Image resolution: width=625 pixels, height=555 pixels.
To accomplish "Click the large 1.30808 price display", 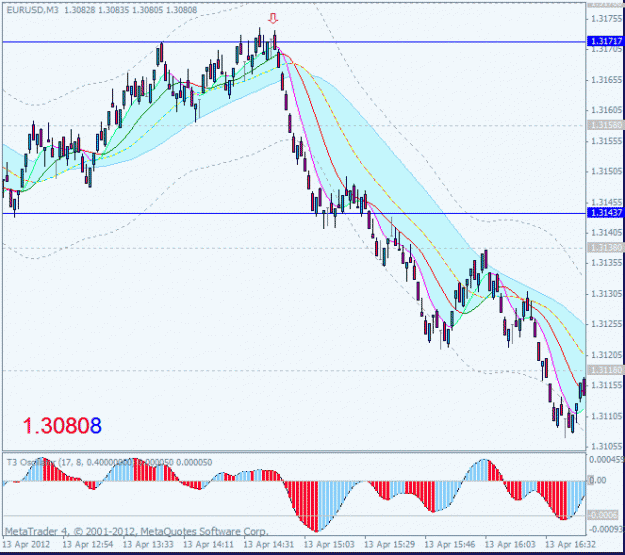I will (62, 425).
